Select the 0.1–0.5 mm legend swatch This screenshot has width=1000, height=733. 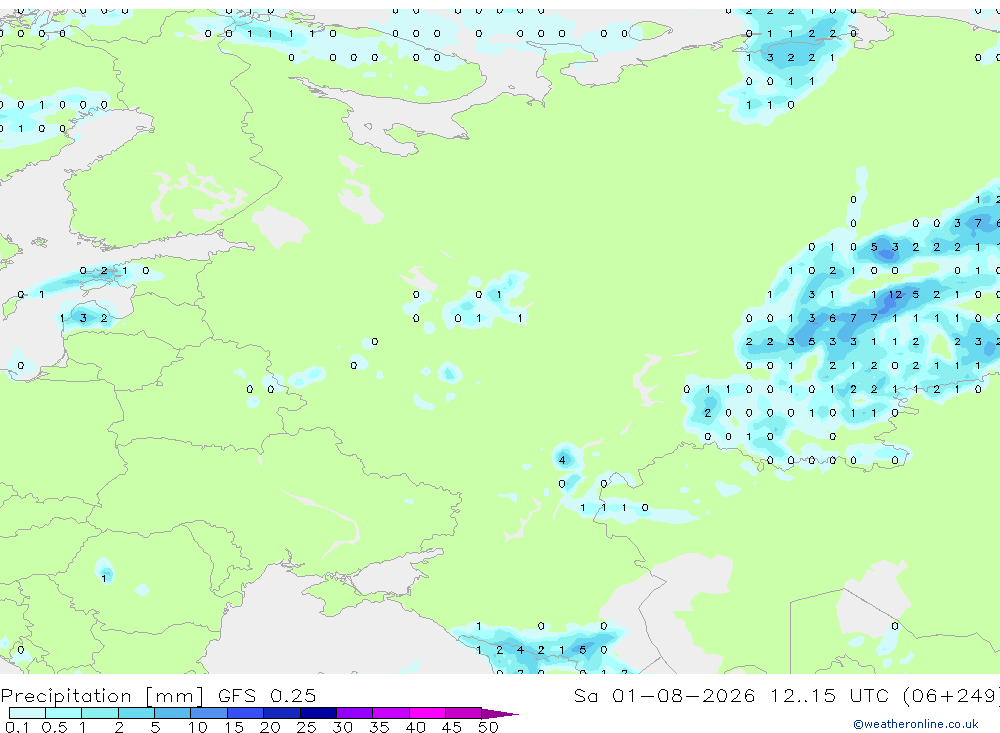point(27,713)
